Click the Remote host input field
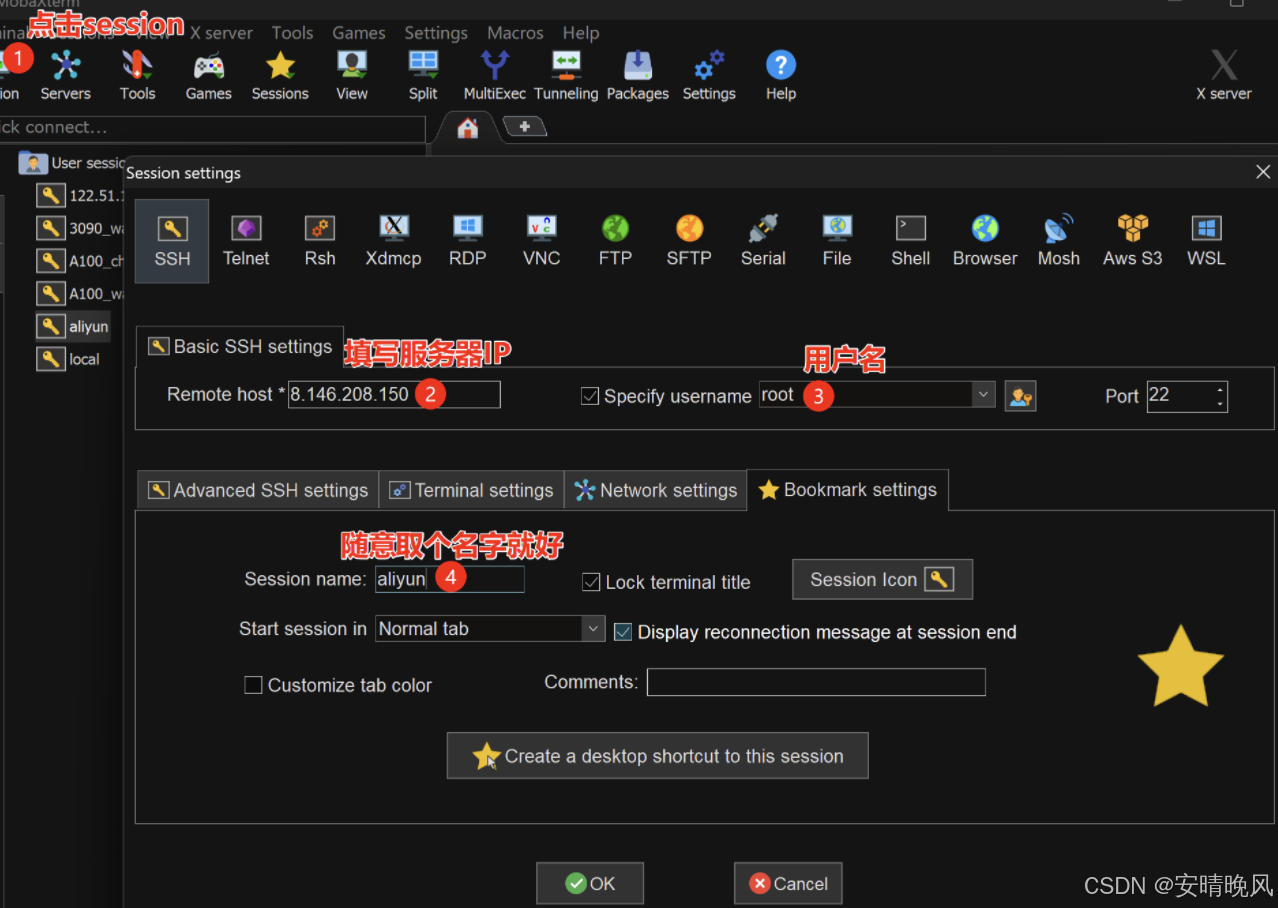Image resolution: width=1278 pixels, height=908 pixels. 394,394
